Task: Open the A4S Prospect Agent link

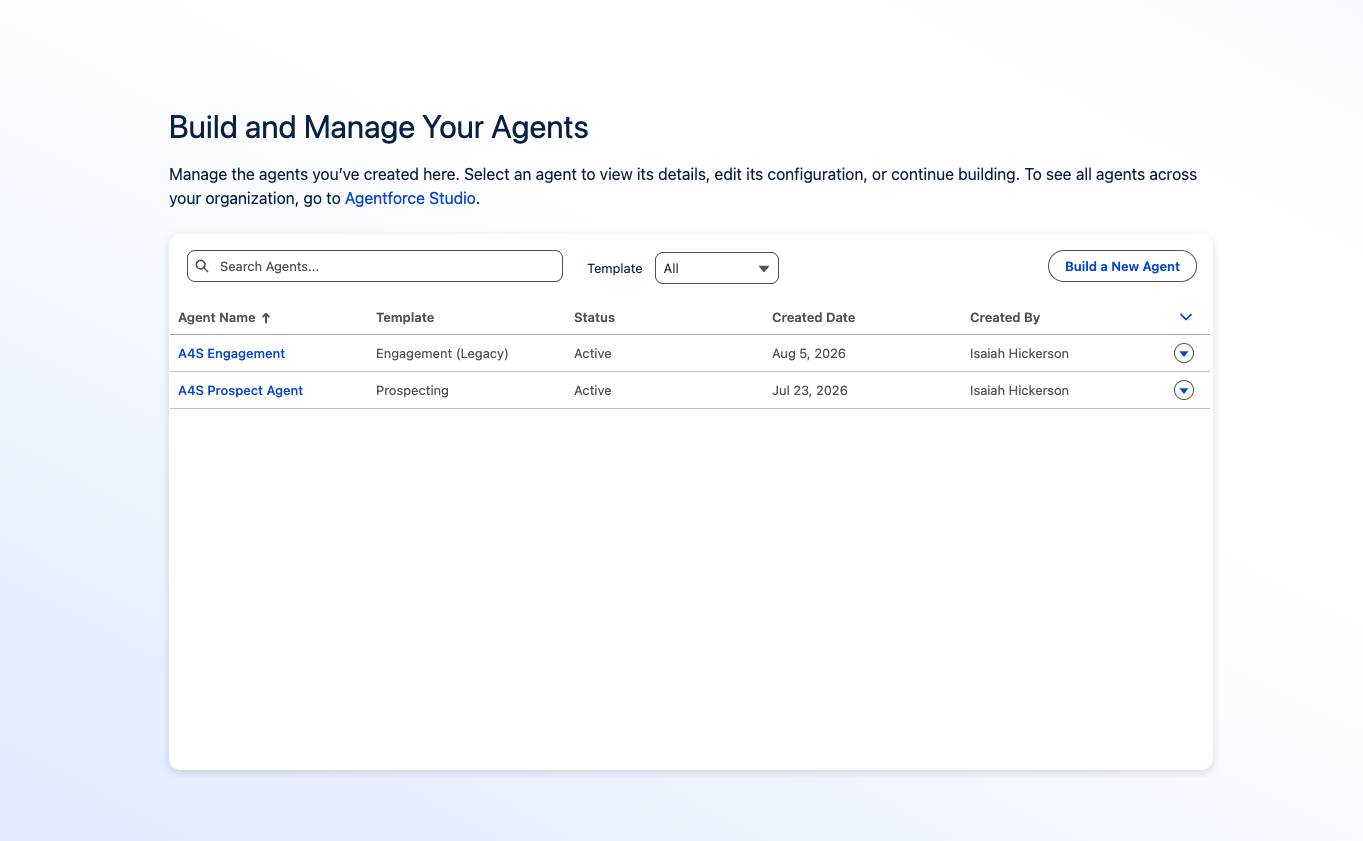Action: point(240,390)
